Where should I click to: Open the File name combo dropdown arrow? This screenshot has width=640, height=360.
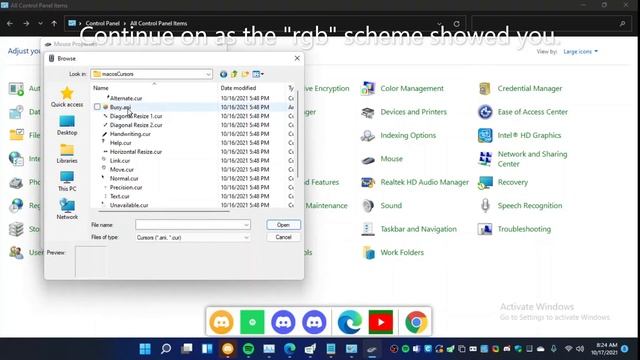246,225
